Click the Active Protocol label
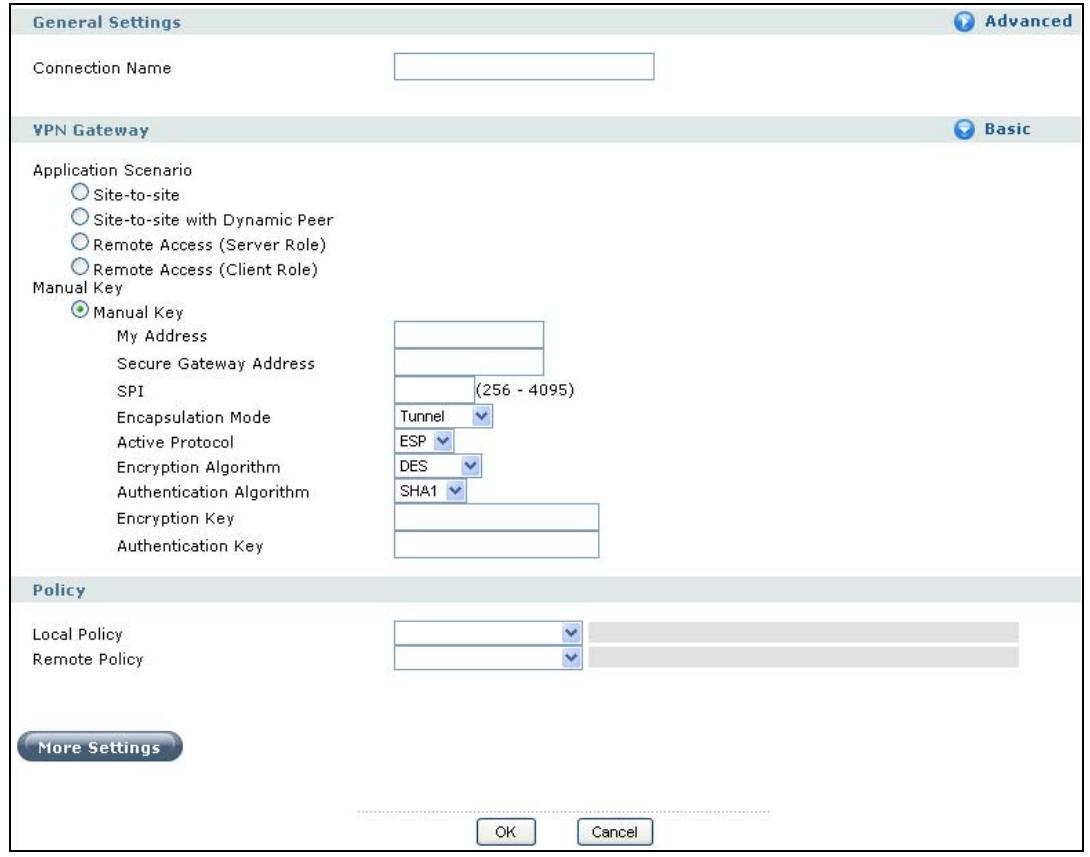This screenshot has height=857, width=1090. tap(175, 443)
